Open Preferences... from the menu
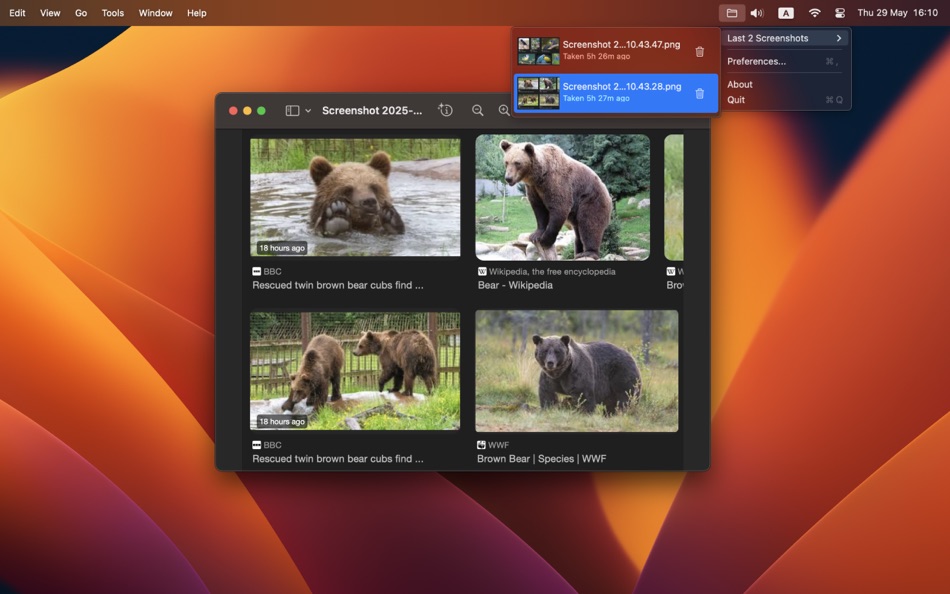The width and height of the screenshot is (950, 594). [x=785, y=61]
